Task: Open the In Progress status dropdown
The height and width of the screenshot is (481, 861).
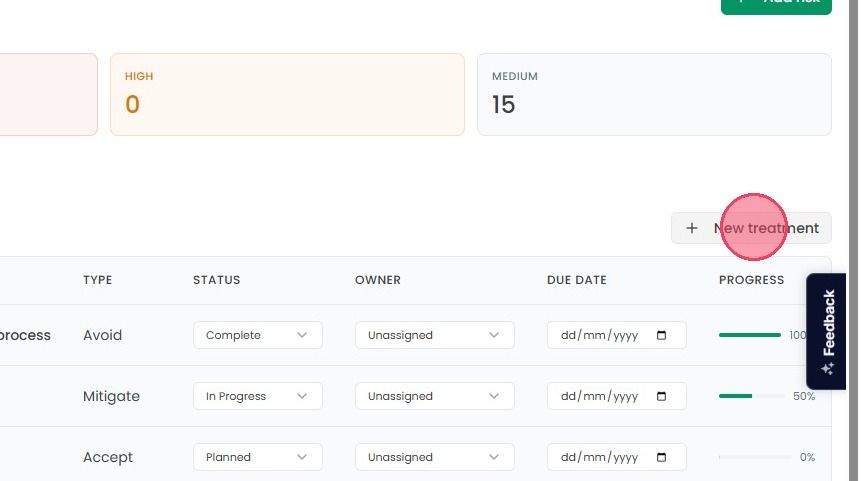Action: pos(258,396)
